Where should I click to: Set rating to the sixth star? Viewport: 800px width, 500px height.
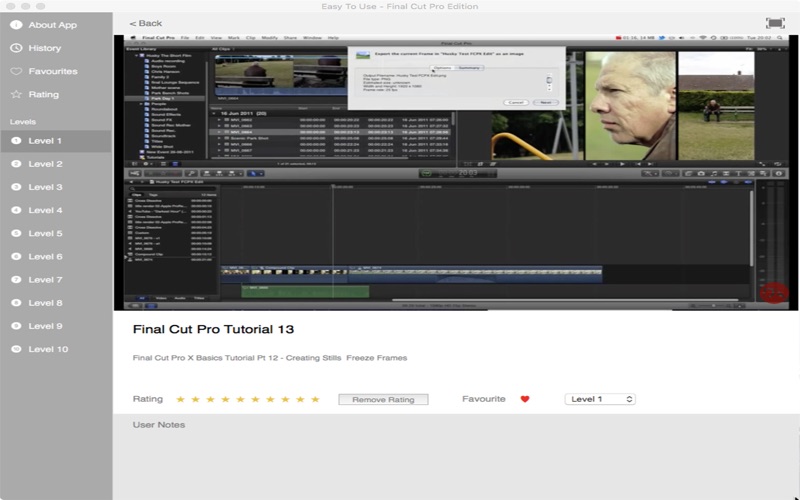point(255,399)
